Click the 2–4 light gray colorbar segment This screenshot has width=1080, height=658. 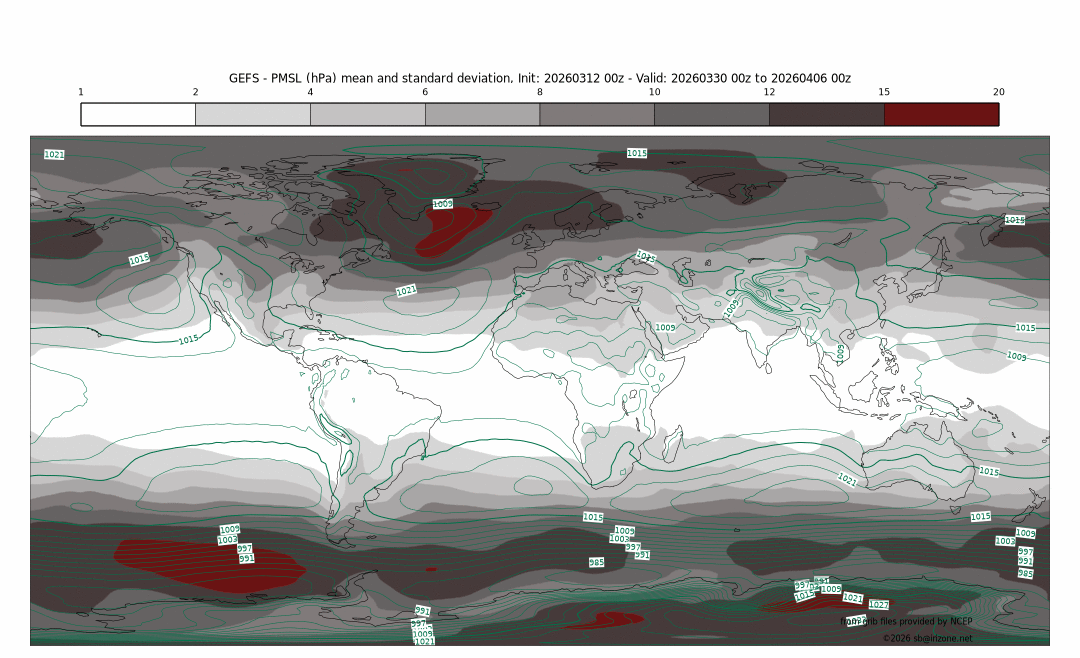tap(252, 114)
